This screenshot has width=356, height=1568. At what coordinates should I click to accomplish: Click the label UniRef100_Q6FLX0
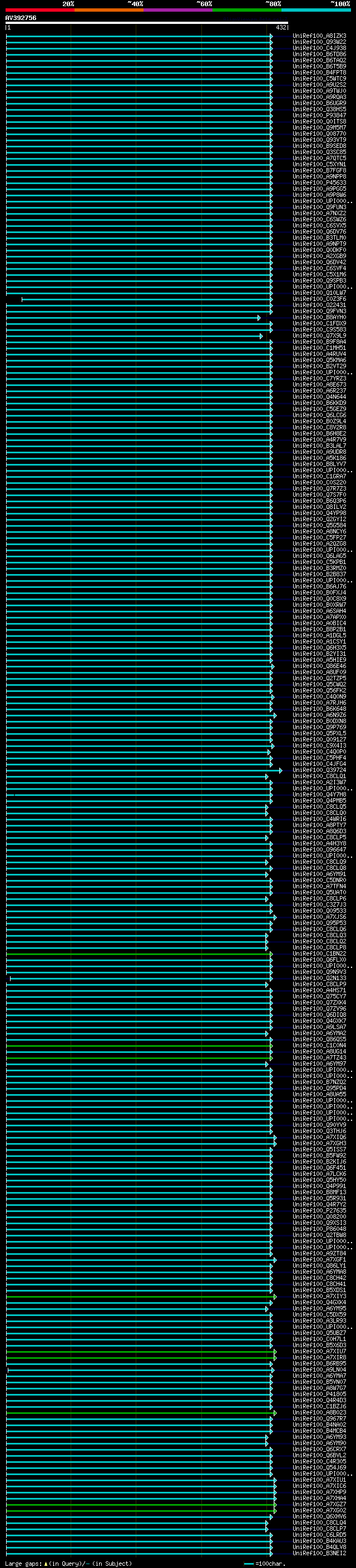[x=319, y=960]
